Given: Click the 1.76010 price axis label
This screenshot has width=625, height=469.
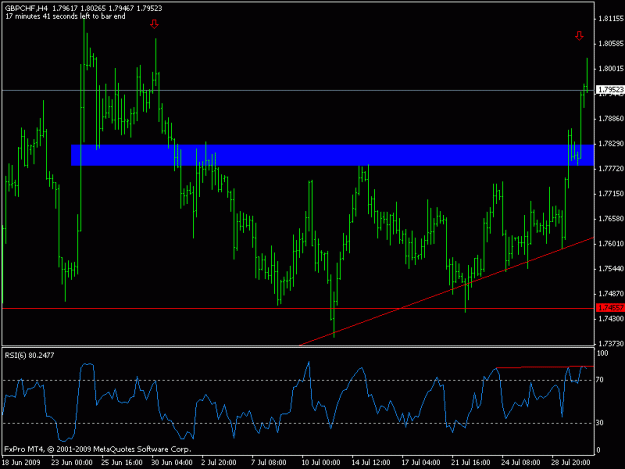Looking at the screenshot, I should click(611, 243).
